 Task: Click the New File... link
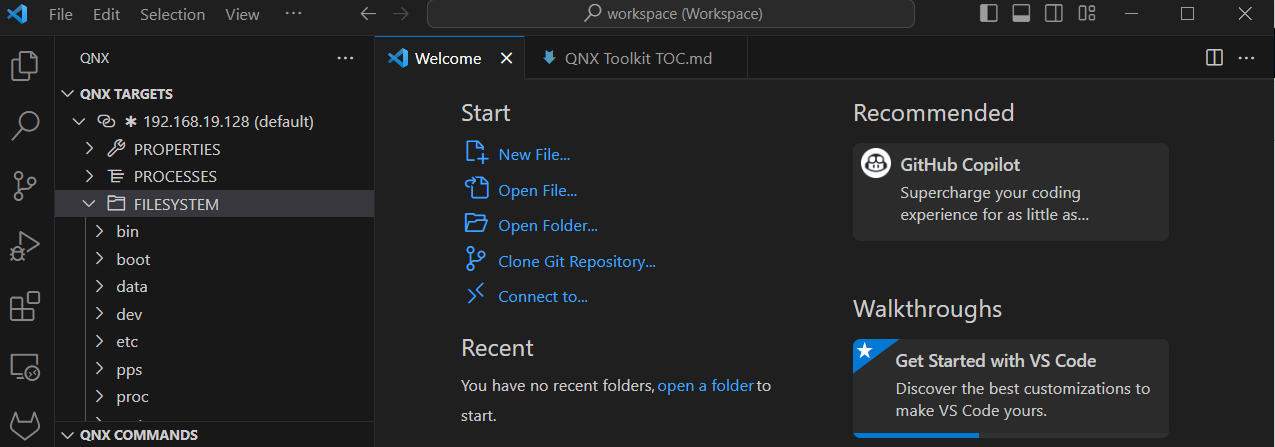(x=534, y=154)
